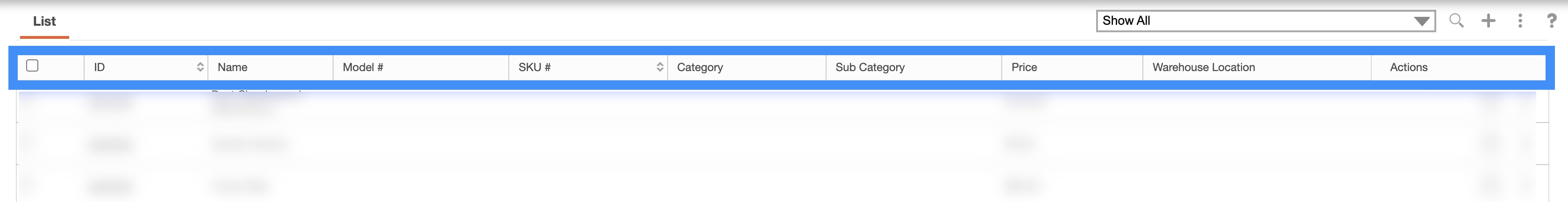Click the question mark help icon
The width and height of the screenshot is (1568, 202).
[x=1552, y=21]
